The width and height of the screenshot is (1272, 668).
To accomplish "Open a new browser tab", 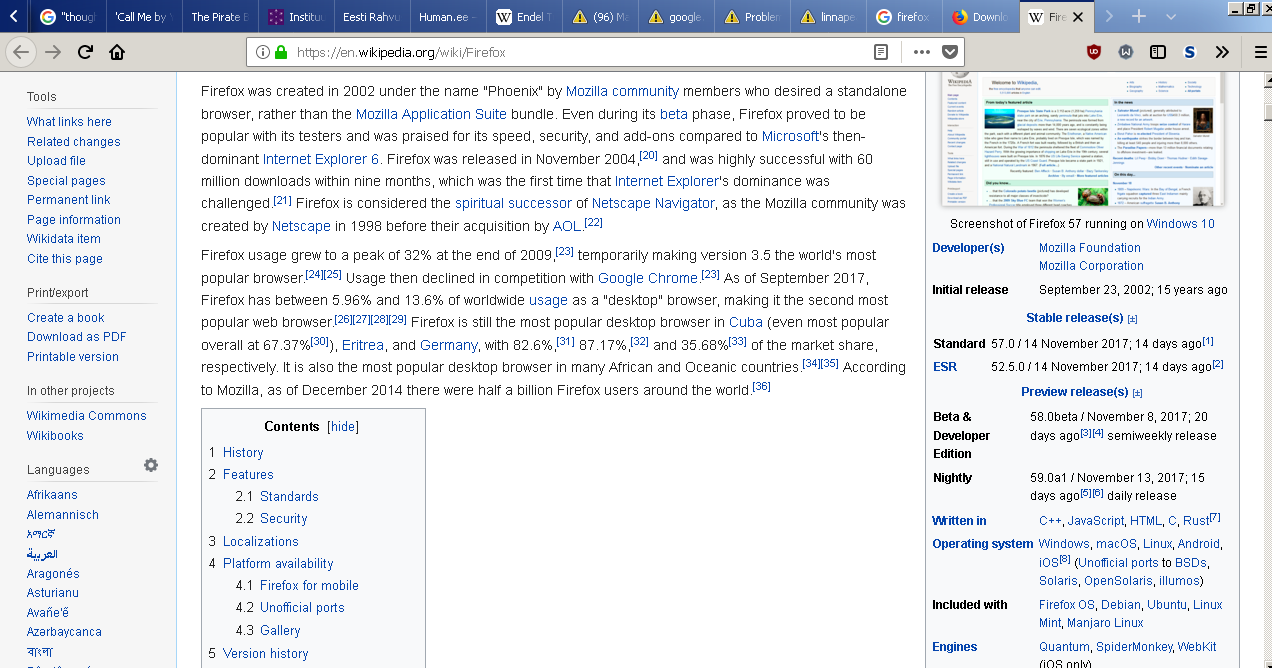I will tap(1139, 17).
